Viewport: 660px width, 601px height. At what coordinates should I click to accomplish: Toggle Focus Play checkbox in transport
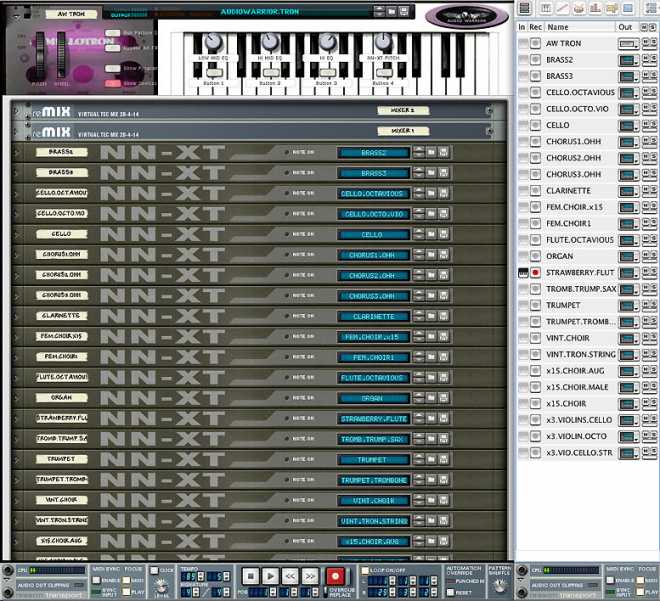126,591
